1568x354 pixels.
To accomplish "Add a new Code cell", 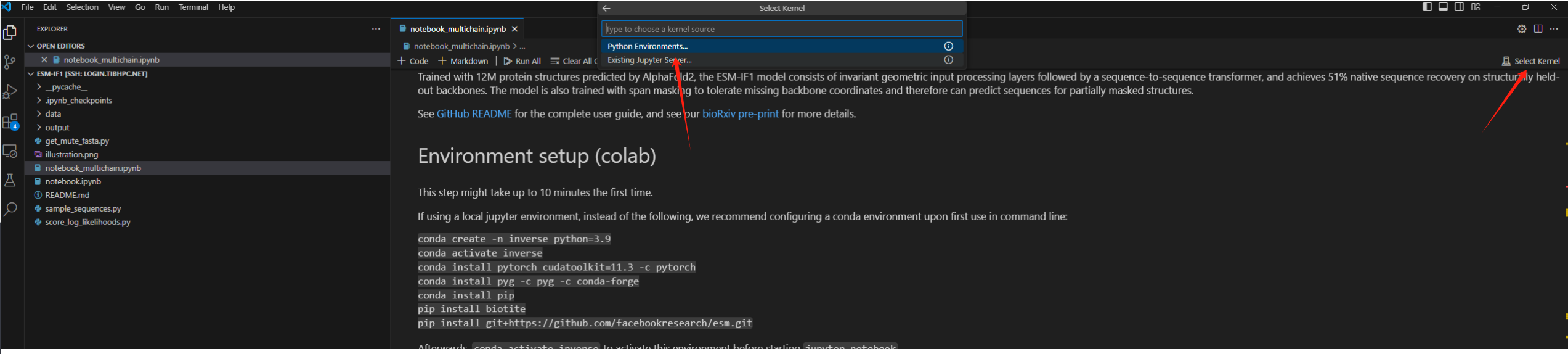I will 413,61.
